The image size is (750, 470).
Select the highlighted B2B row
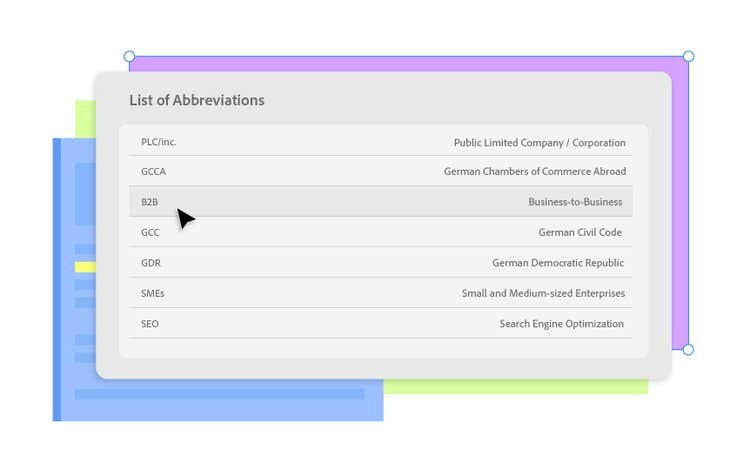click(x=380, y=201)
